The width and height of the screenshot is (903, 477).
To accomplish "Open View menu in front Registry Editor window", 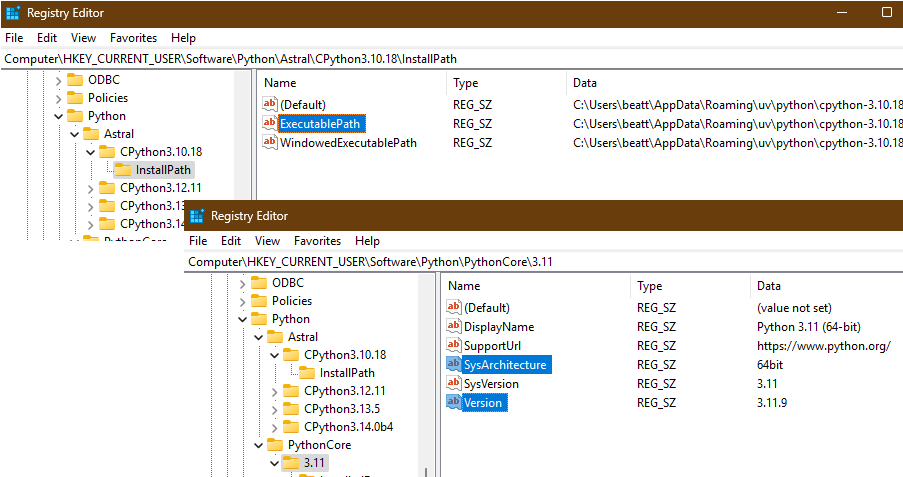I will (267, 241).
